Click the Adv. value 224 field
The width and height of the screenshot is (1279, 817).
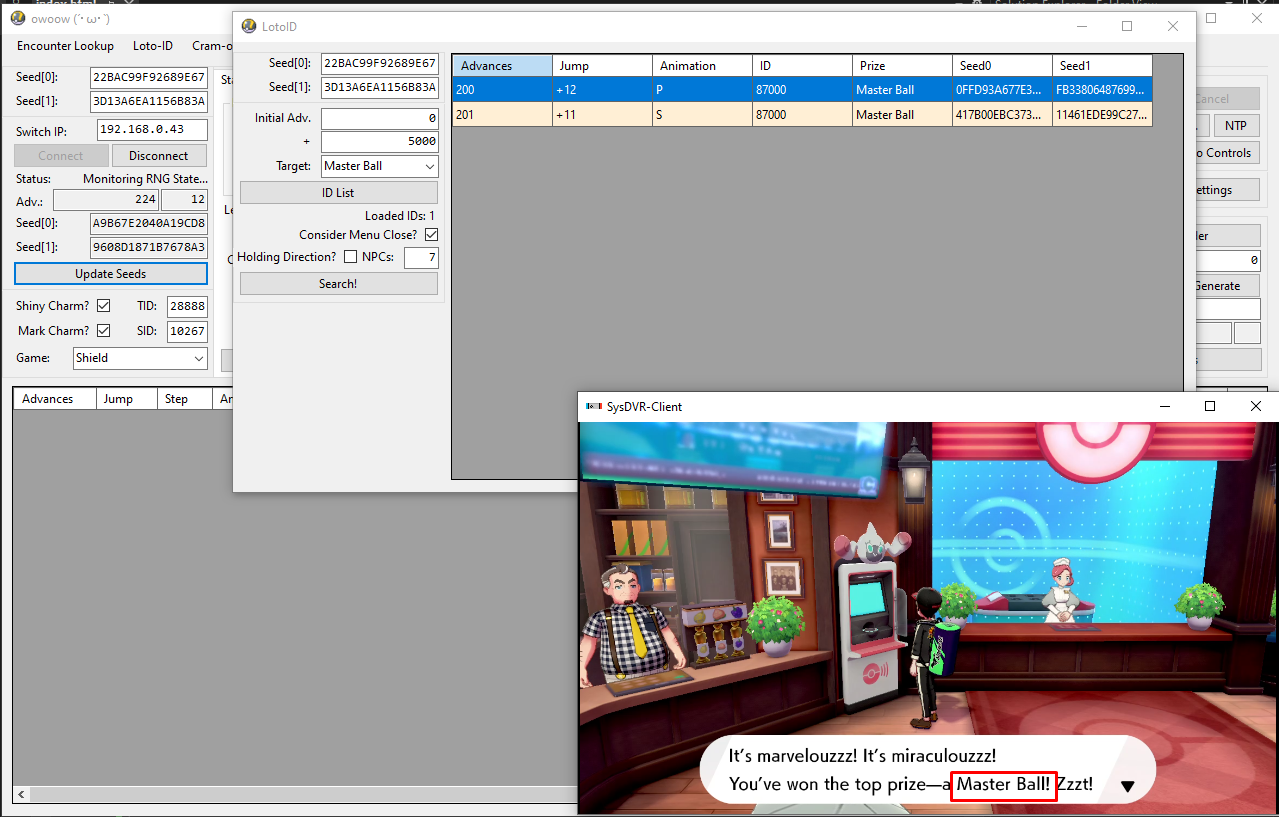click(x=106, y=199)
